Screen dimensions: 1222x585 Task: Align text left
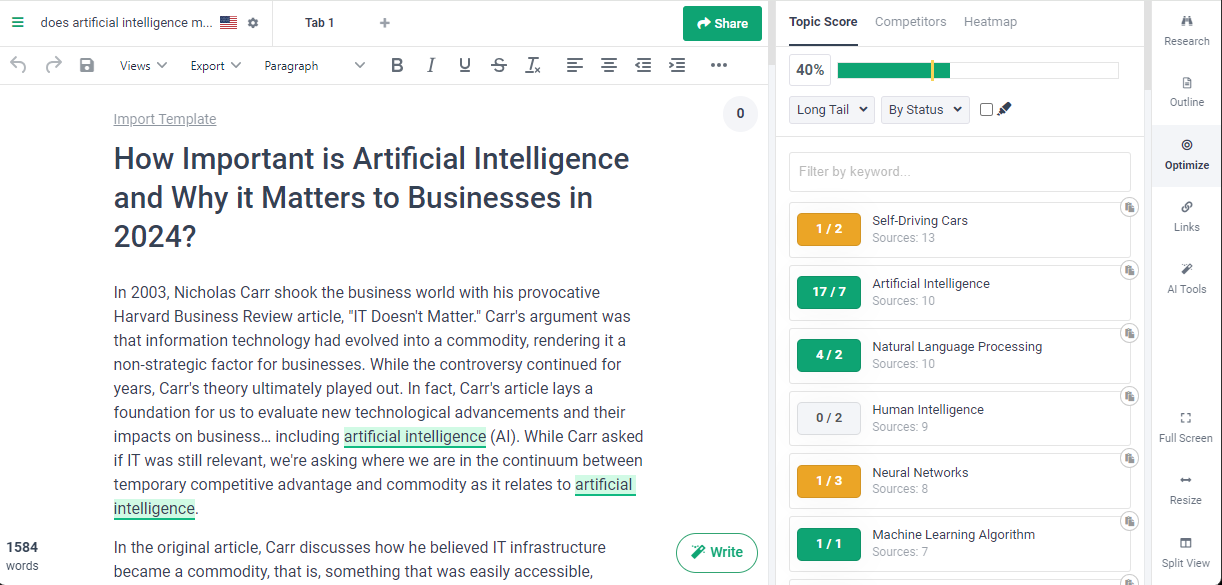pyautogui.click(x=575, y=65)
